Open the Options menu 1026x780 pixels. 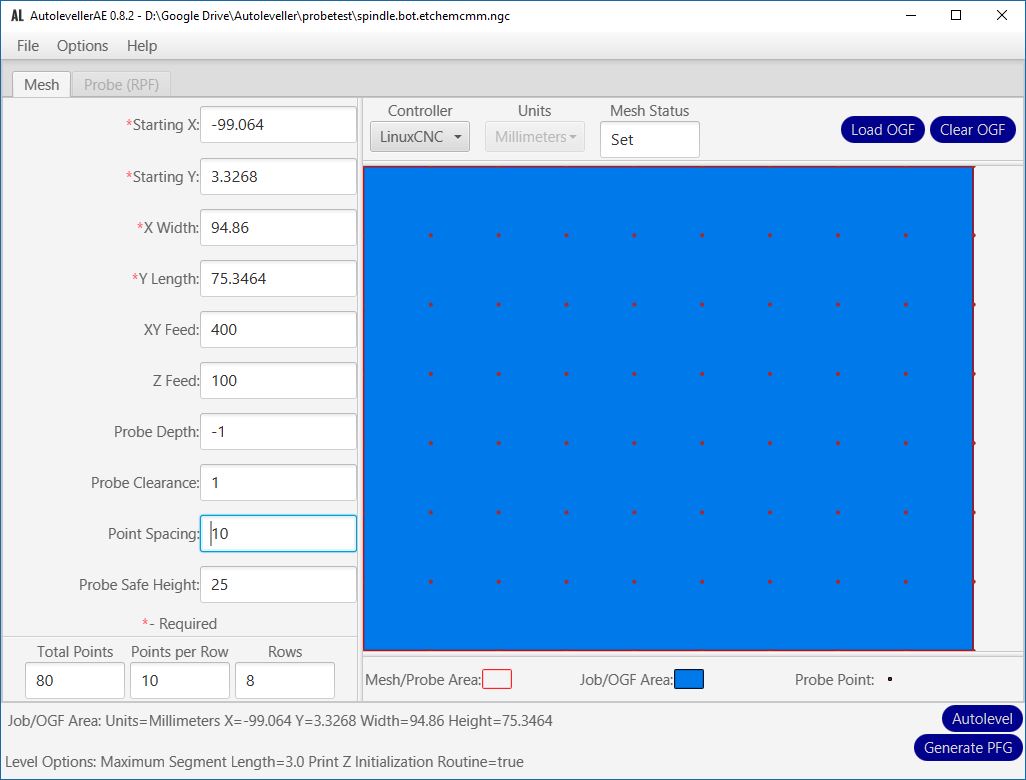pyautogui.click(x=82, y=46)
